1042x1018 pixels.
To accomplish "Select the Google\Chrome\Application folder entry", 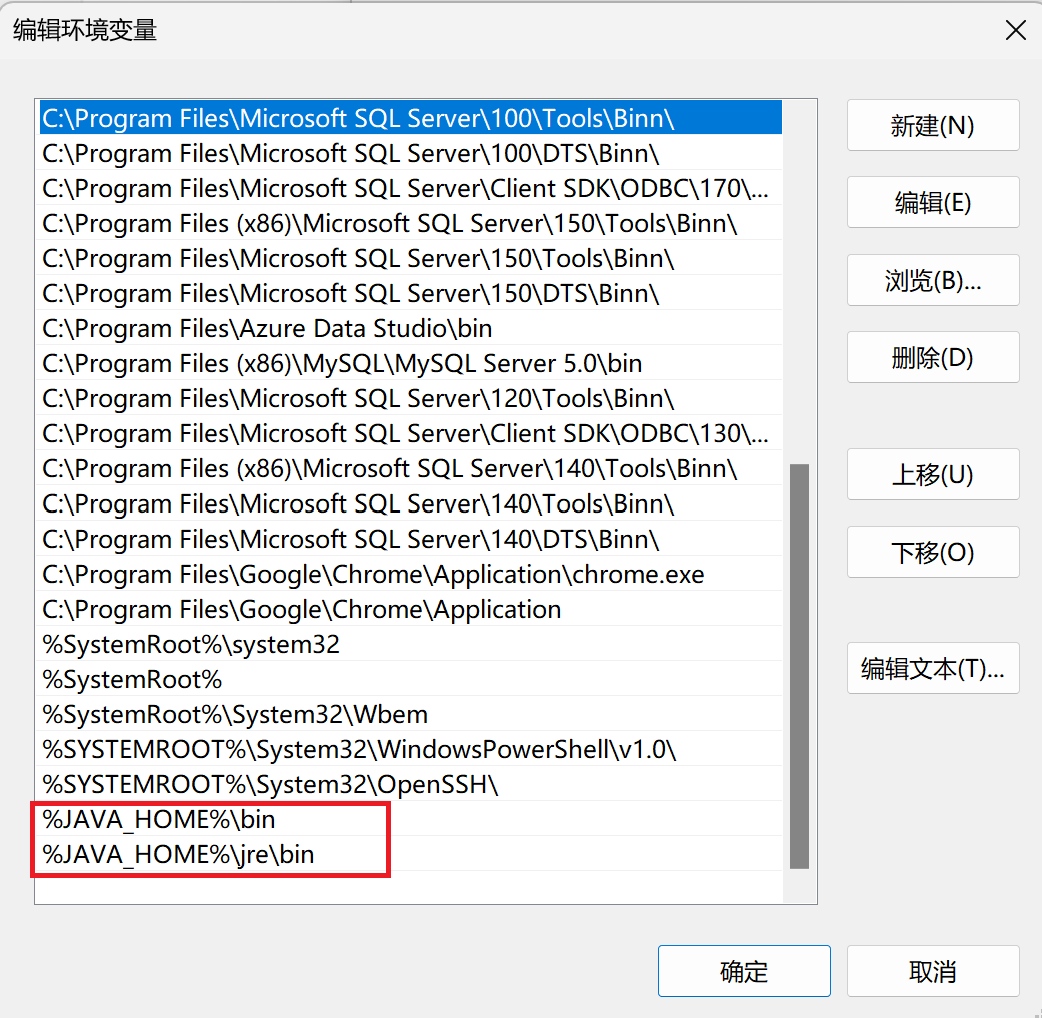I will click(411, 609).
